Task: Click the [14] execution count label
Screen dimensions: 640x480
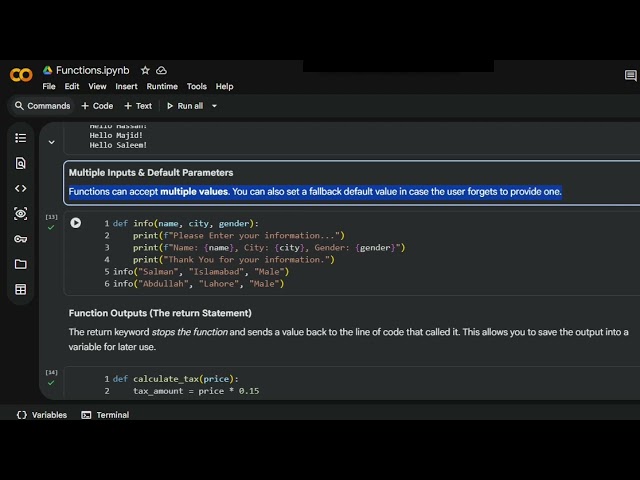Action: 51,372
